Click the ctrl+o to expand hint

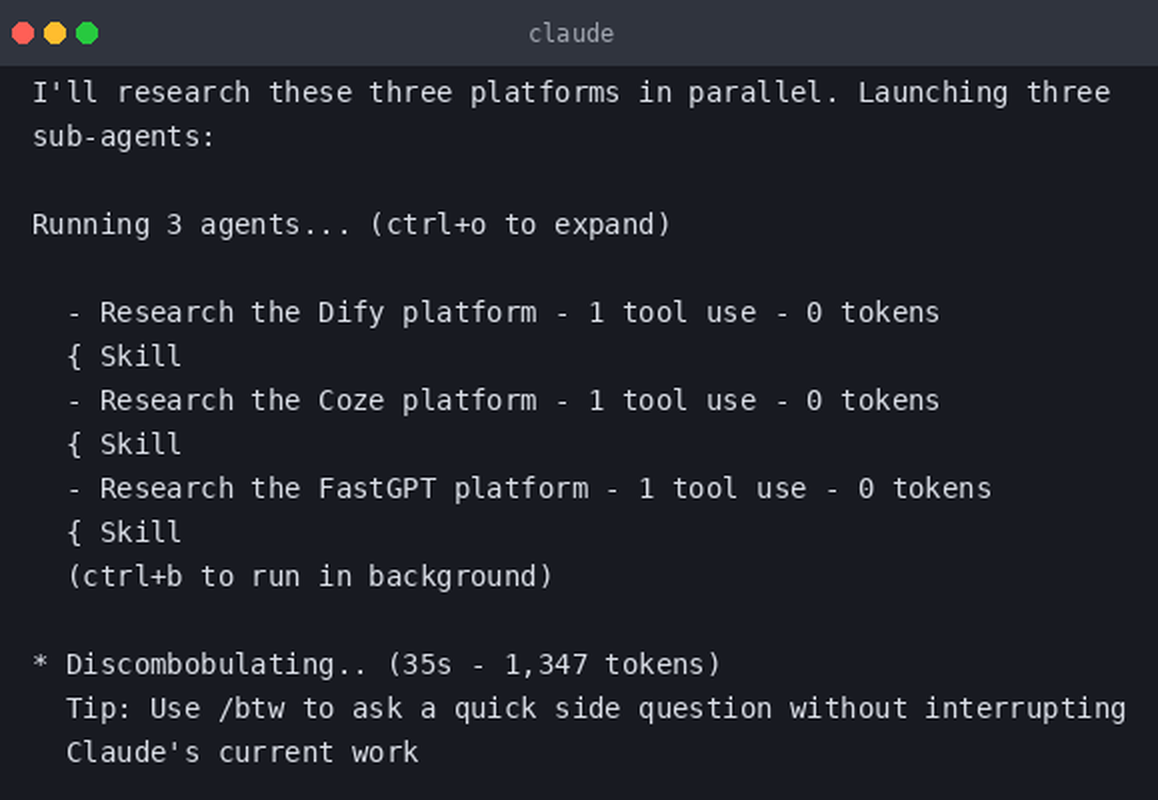click(x=520, y=225)
